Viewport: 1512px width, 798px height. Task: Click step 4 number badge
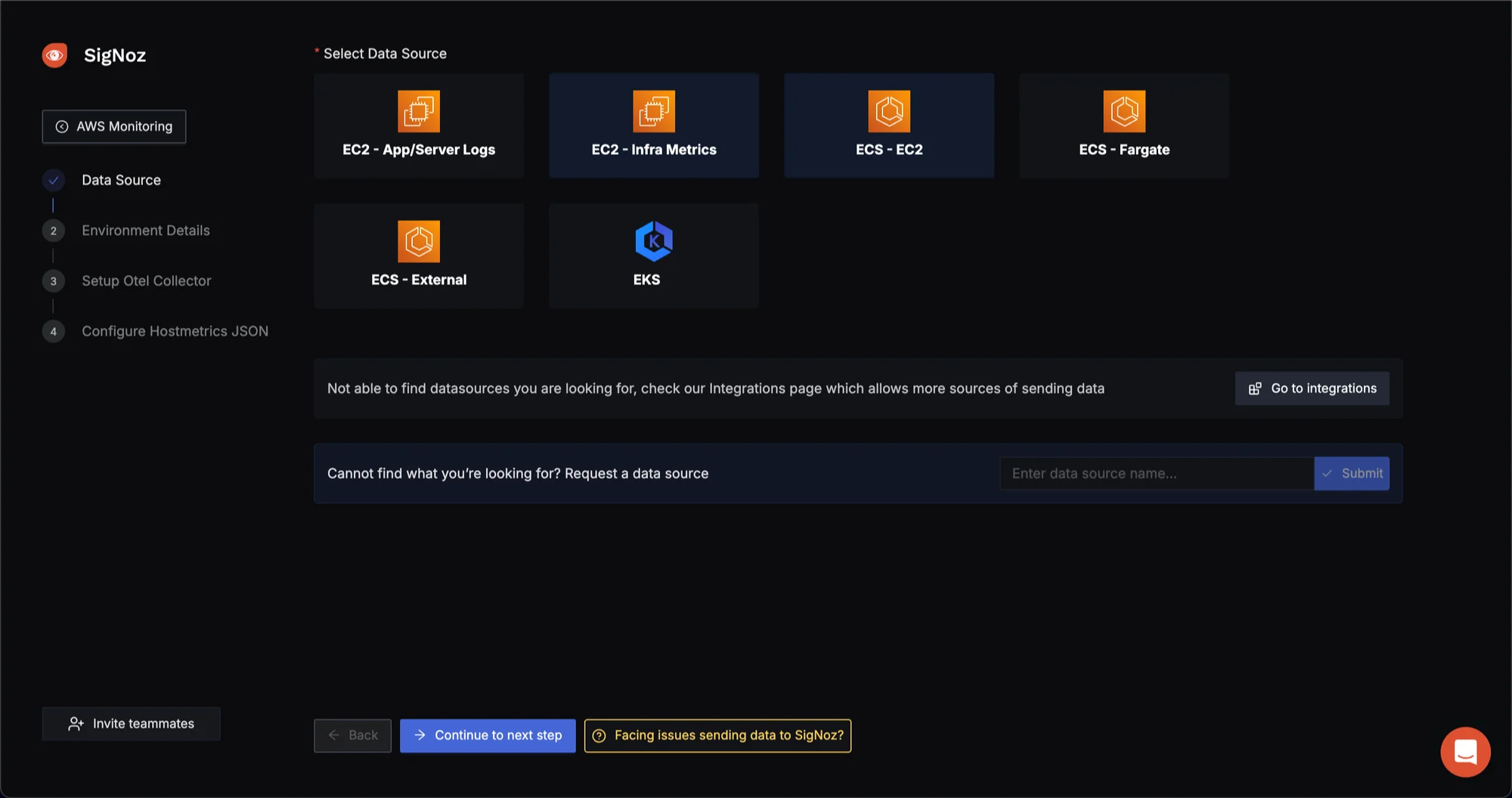pyautogui.click(x=53, y=332)
